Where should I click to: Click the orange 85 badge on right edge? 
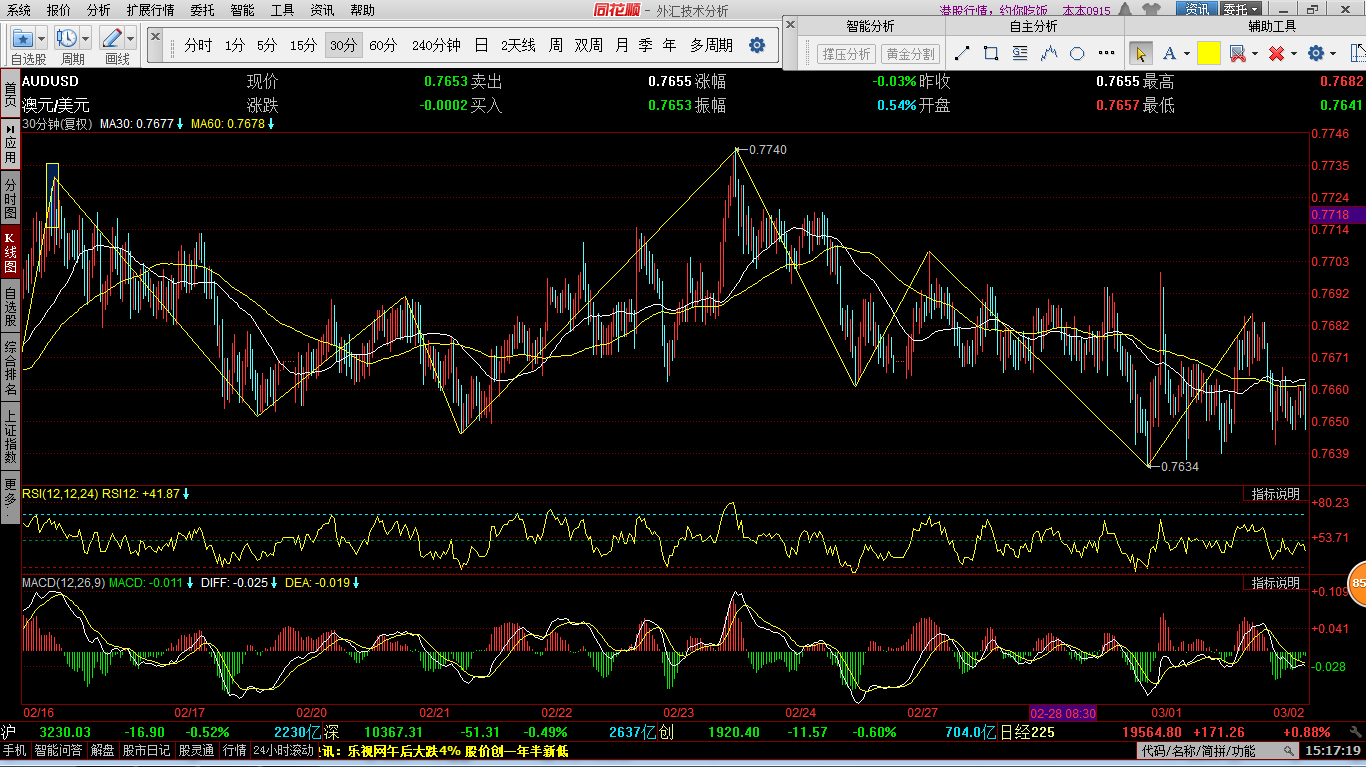tap(1358, 584)
